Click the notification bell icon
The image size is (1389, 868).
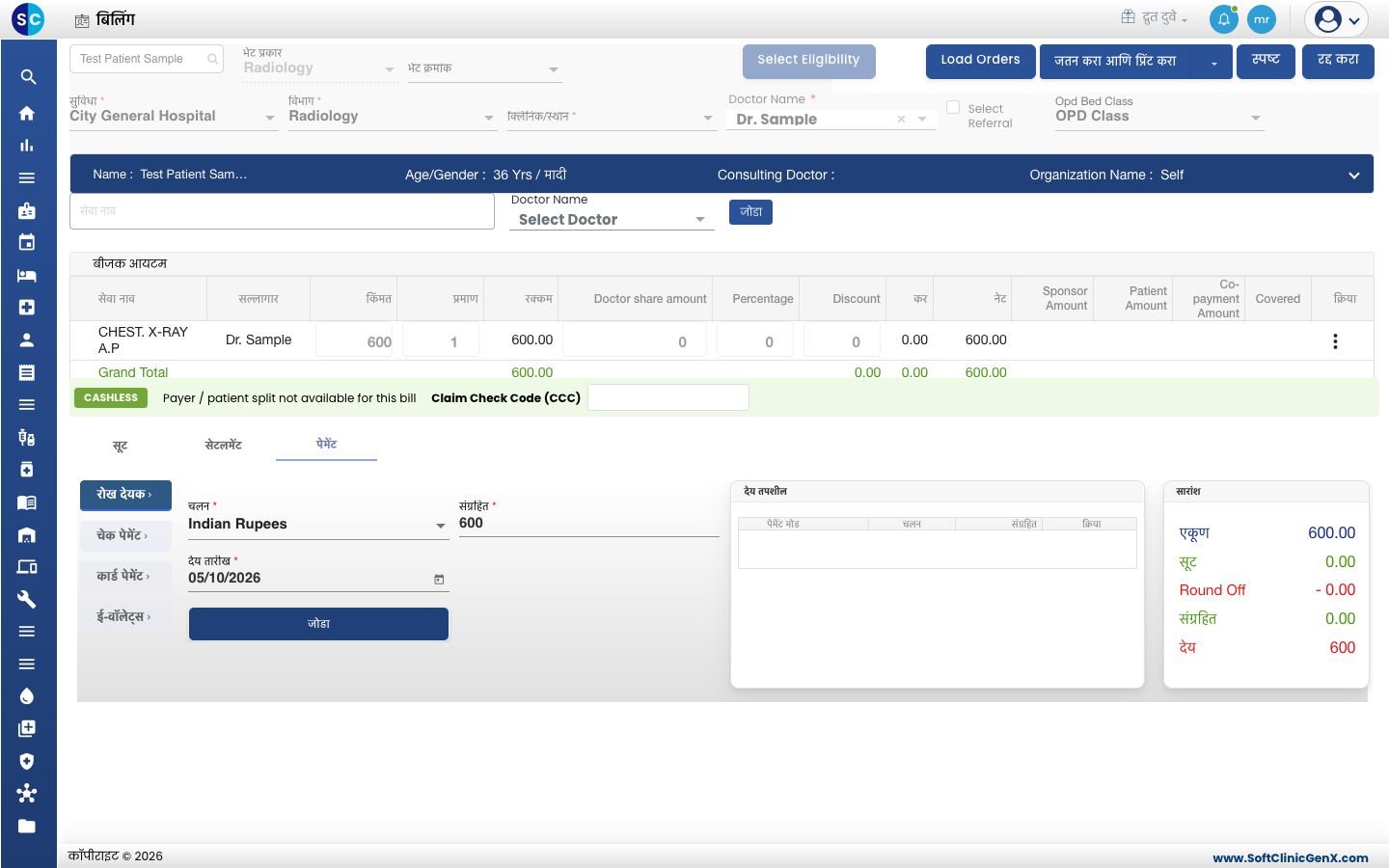coord(1224,18)
